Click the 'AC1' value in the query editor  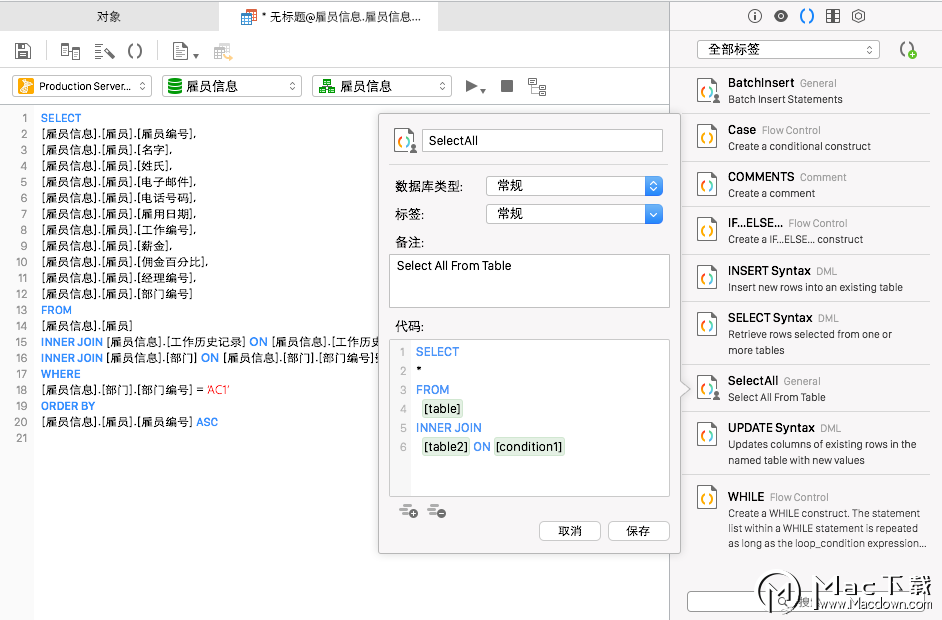click(x=218, y=390)
